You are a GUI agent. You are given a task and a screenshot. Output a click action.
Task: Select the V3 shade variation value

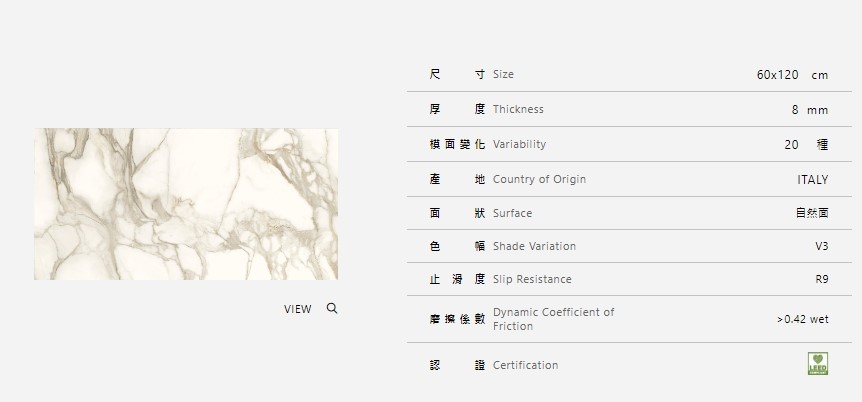821,246
